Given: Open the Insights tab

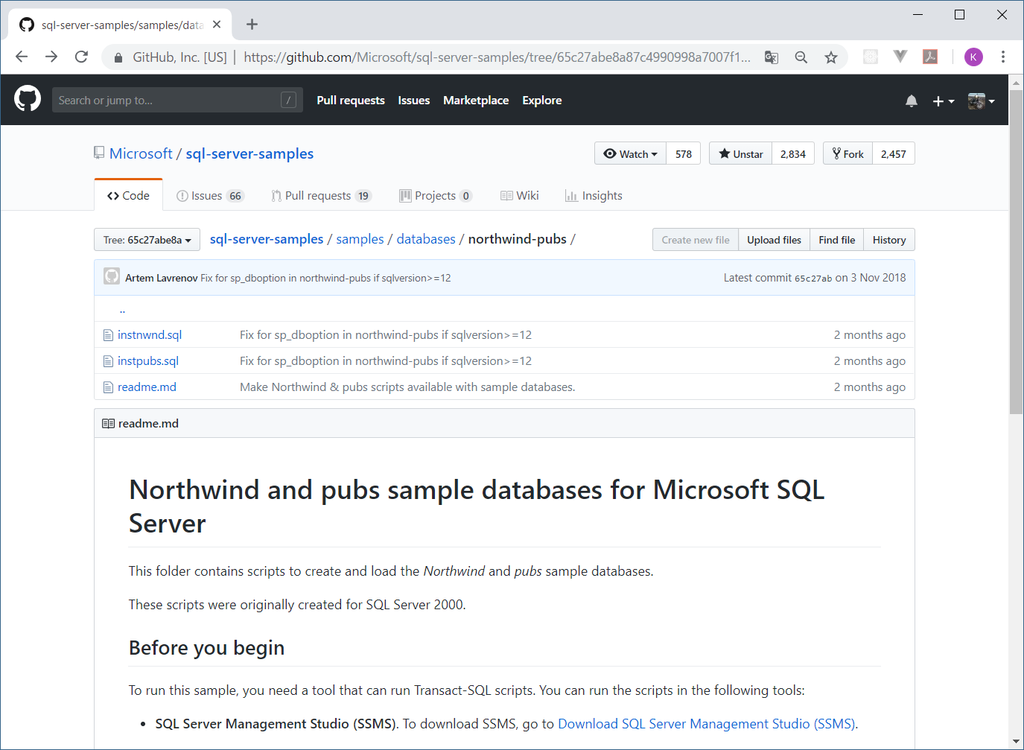Looking at the screenshot, I should (594, 195).
